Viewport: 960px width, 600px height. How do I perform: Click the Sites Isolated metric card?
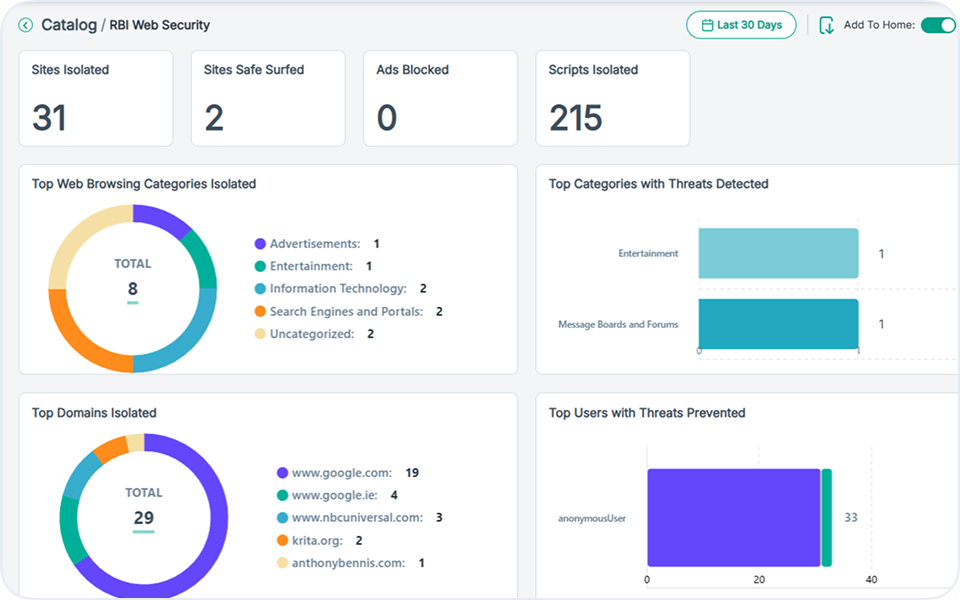pos(95,98)
